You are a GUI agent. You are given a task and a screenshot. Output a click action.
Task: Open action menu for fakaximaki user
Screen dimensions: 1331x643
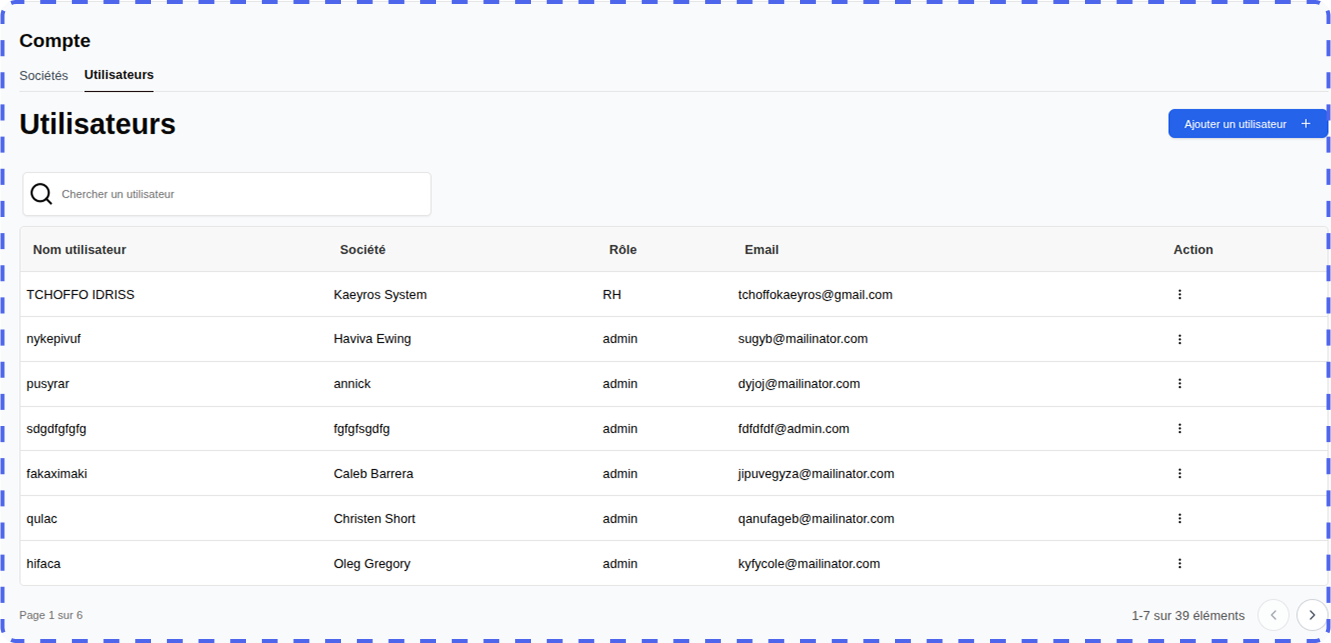1179,474
